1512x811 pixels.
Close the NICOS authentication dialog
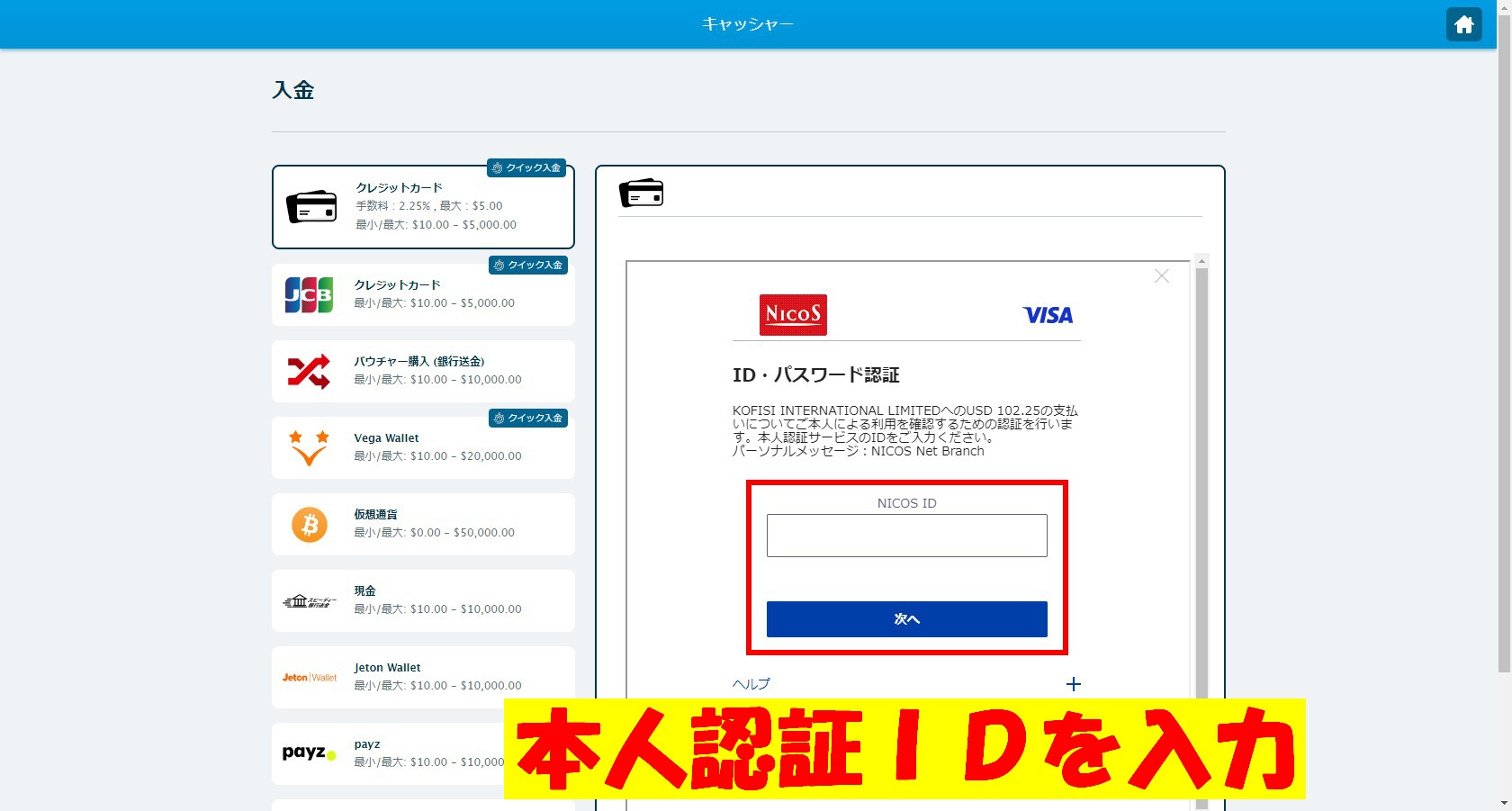coord(1162,276)
